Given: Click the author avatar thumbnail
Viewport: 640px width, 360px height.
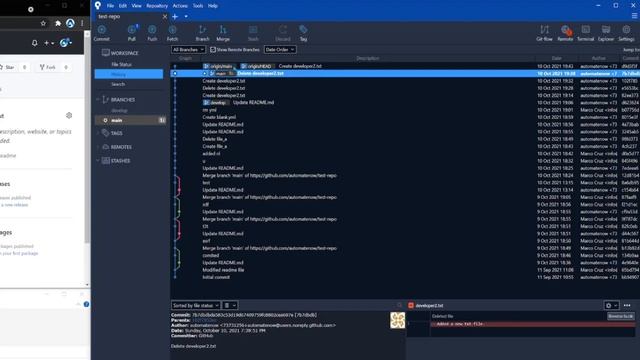Looking at the screenshot, I should (398, 320).
